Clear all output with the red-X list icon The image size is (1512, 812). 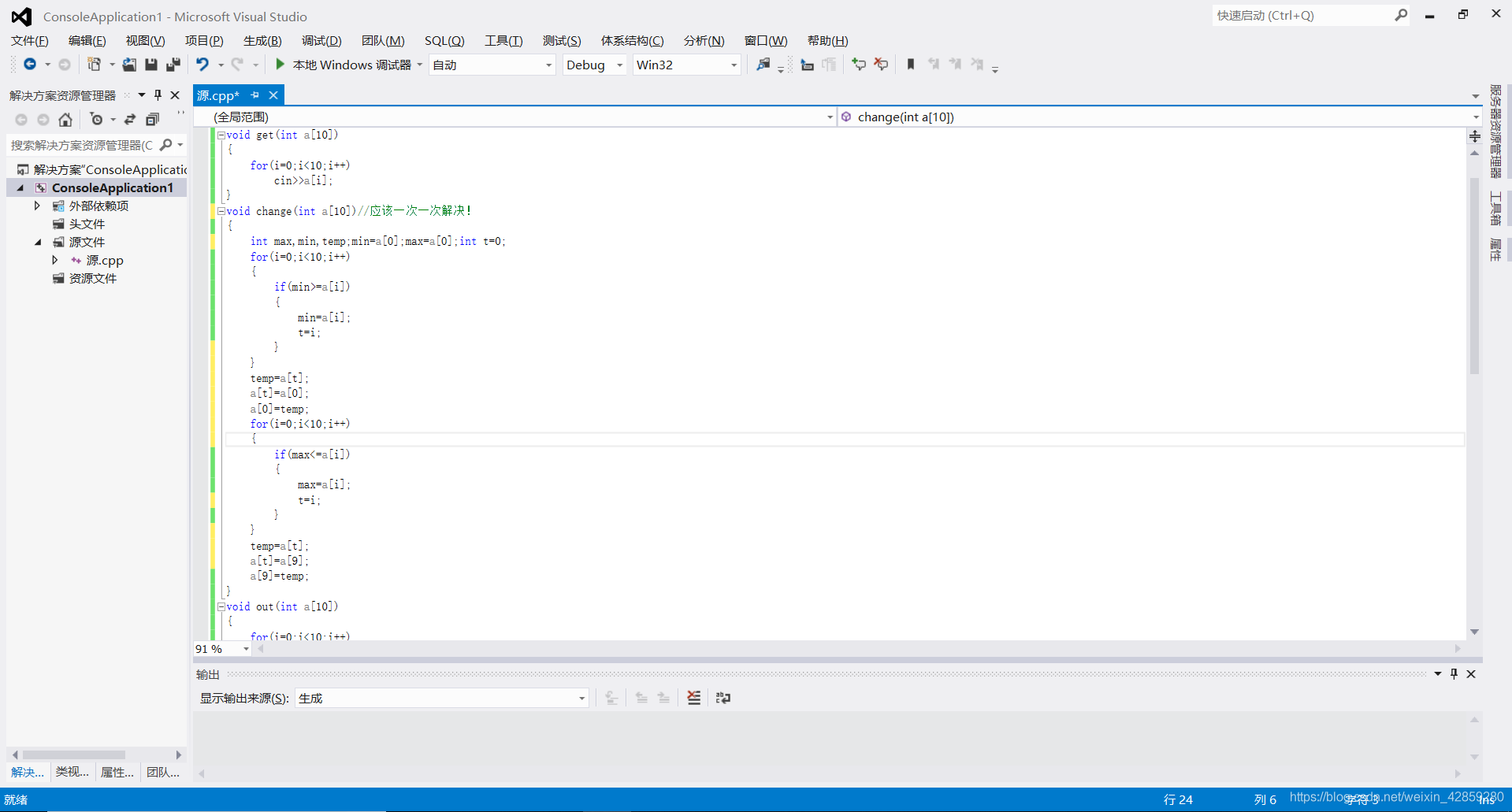point(693,698)
